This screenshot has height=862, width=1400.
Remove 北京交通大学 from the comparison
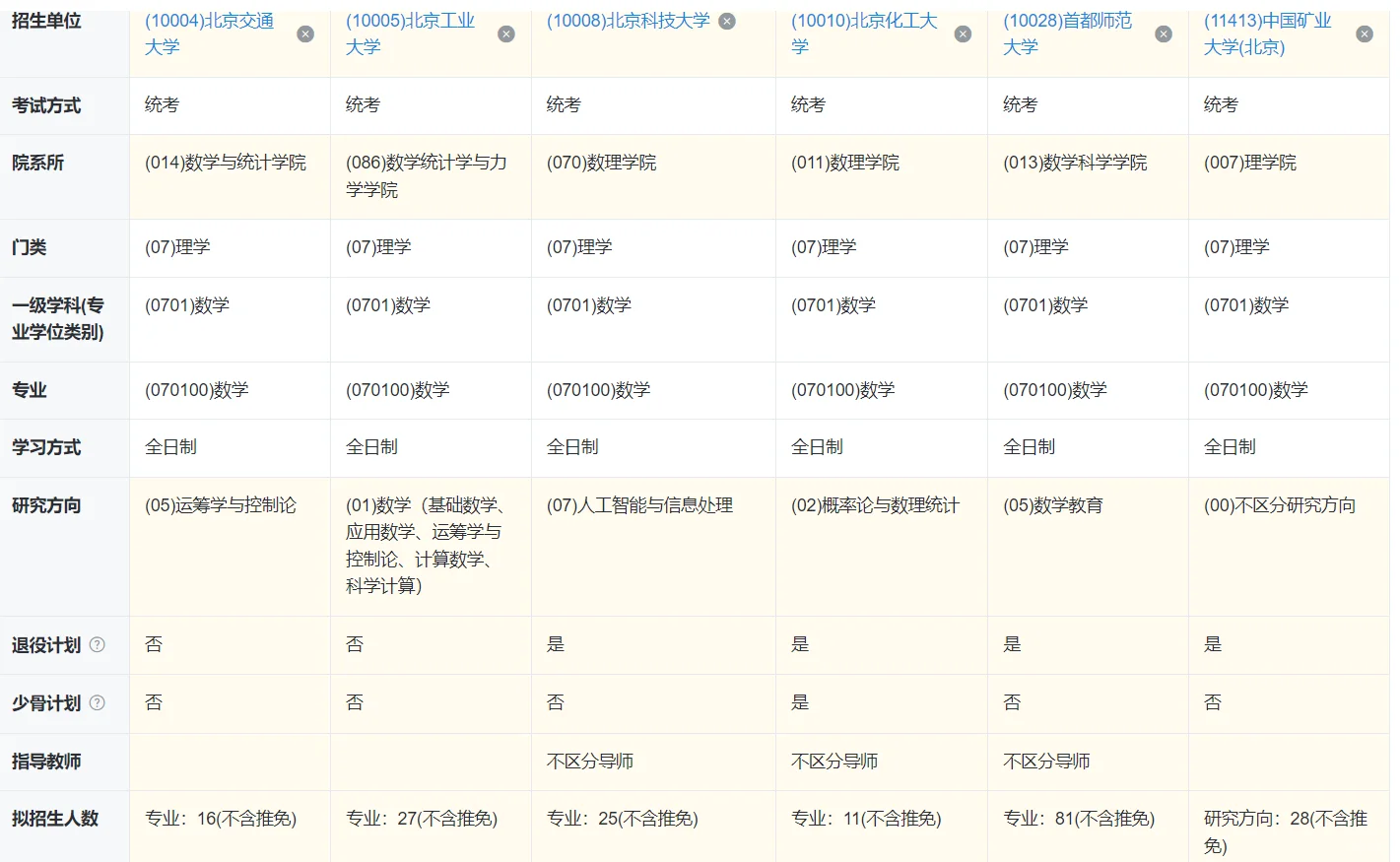[x=305, y=33]
